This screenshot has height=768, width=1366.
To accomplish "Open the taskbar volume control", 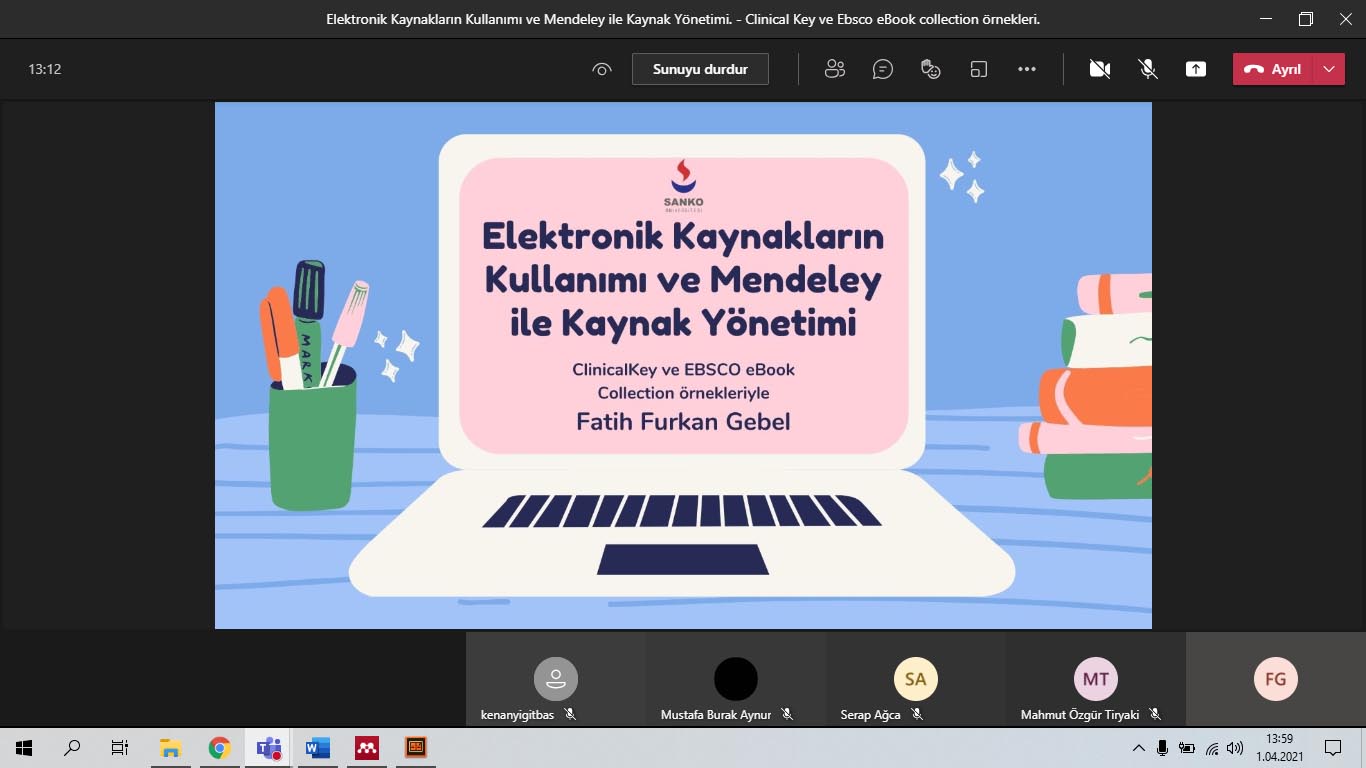I will tap(1235, 747).
